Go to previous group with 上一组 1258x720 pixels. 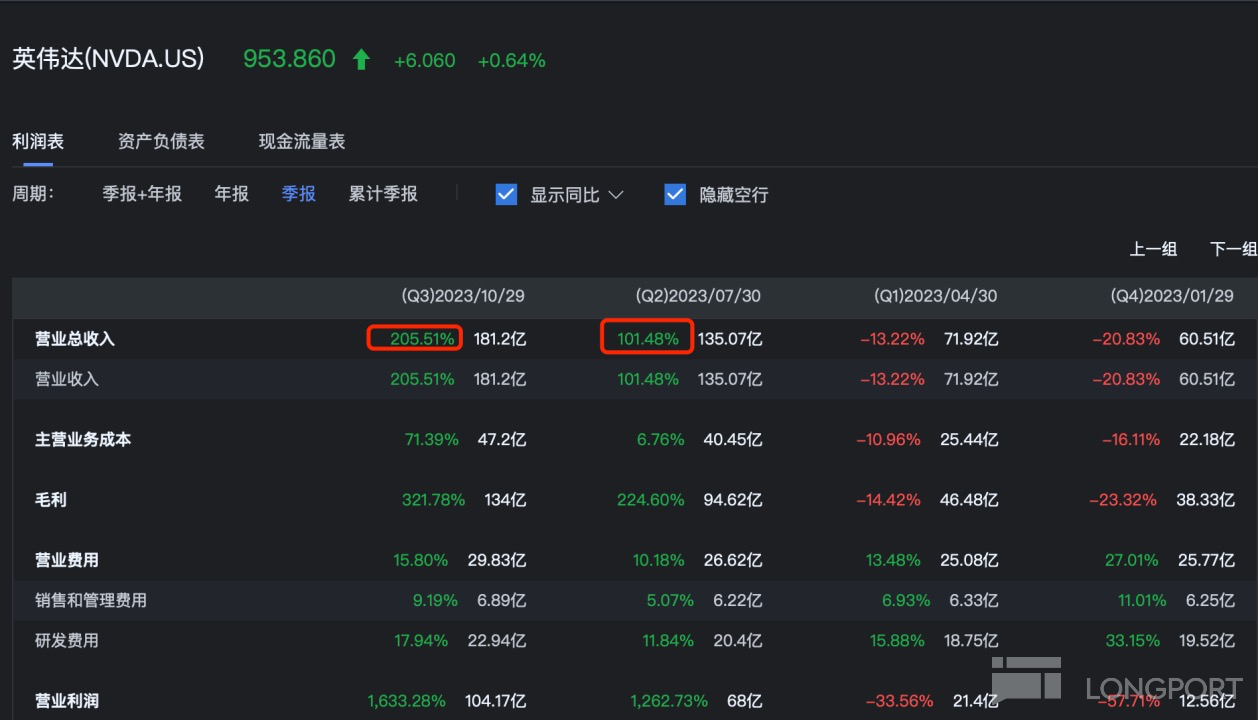[1153, 249]
